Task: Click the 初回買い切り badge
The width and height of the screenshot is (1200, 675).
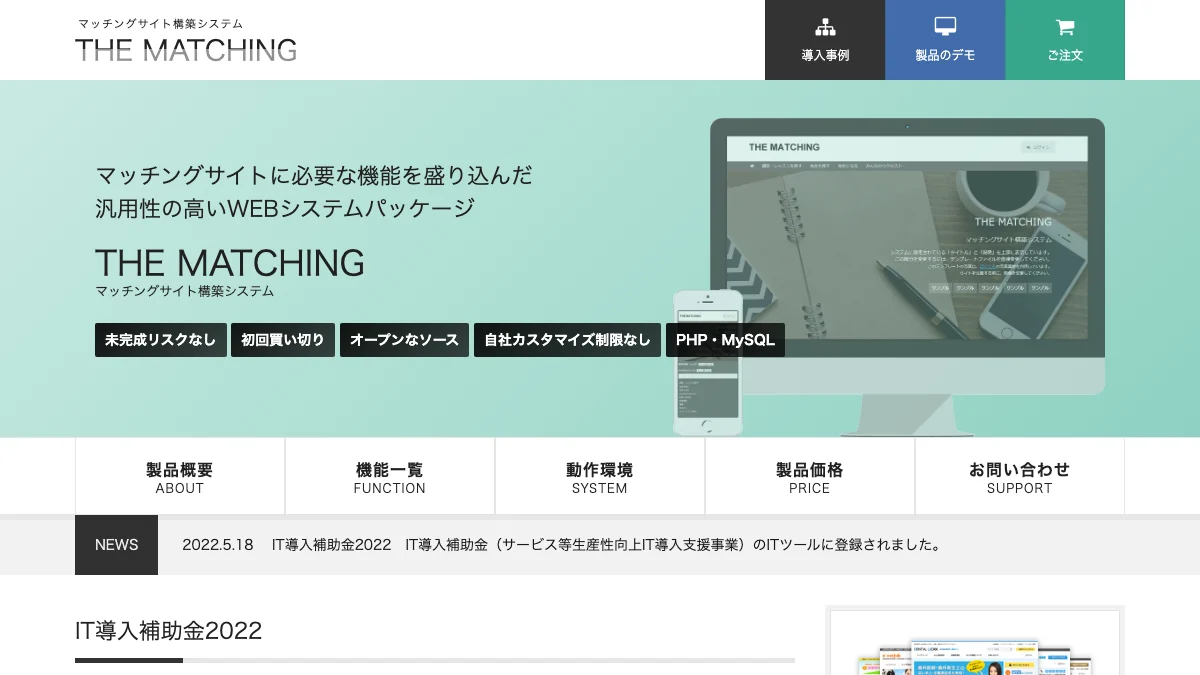Action: [283, 340]
